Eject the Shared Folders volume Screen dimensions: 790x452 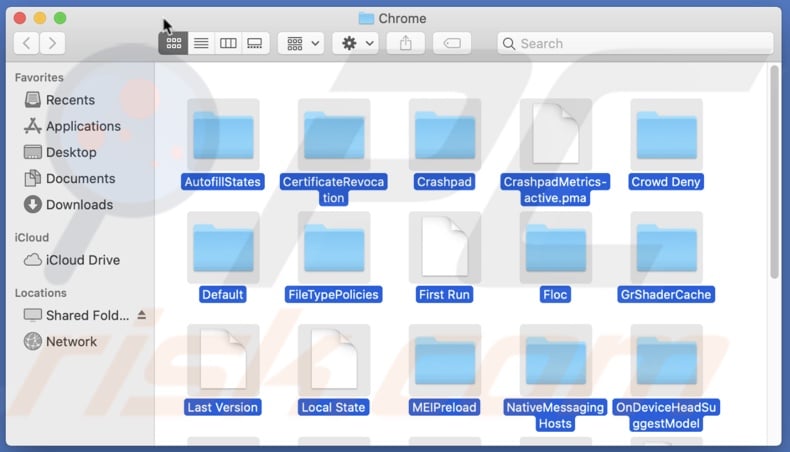[142, 315]
